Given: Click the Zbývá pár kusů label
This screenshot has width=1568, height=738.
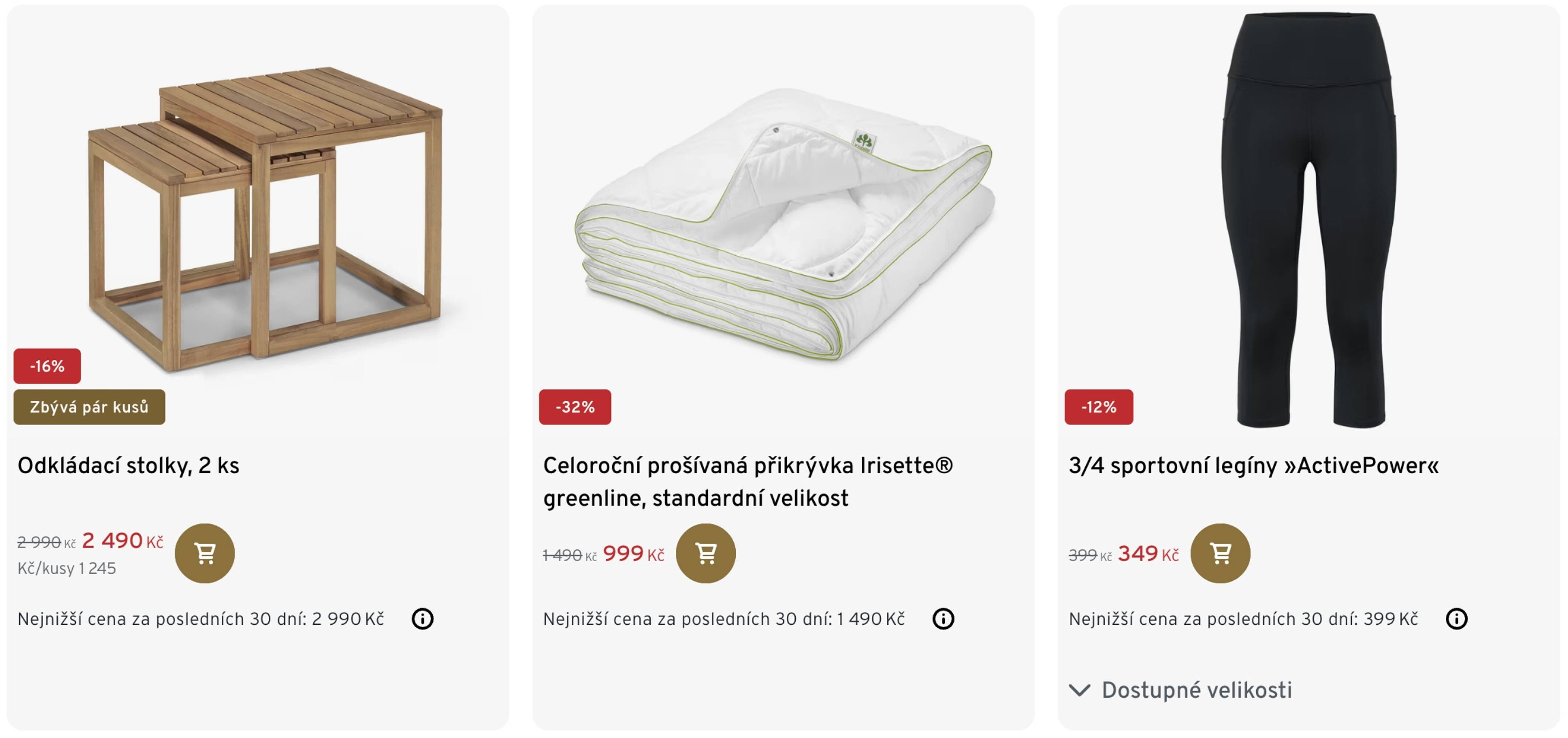Looking at the screenshot, I should [89, 407].
